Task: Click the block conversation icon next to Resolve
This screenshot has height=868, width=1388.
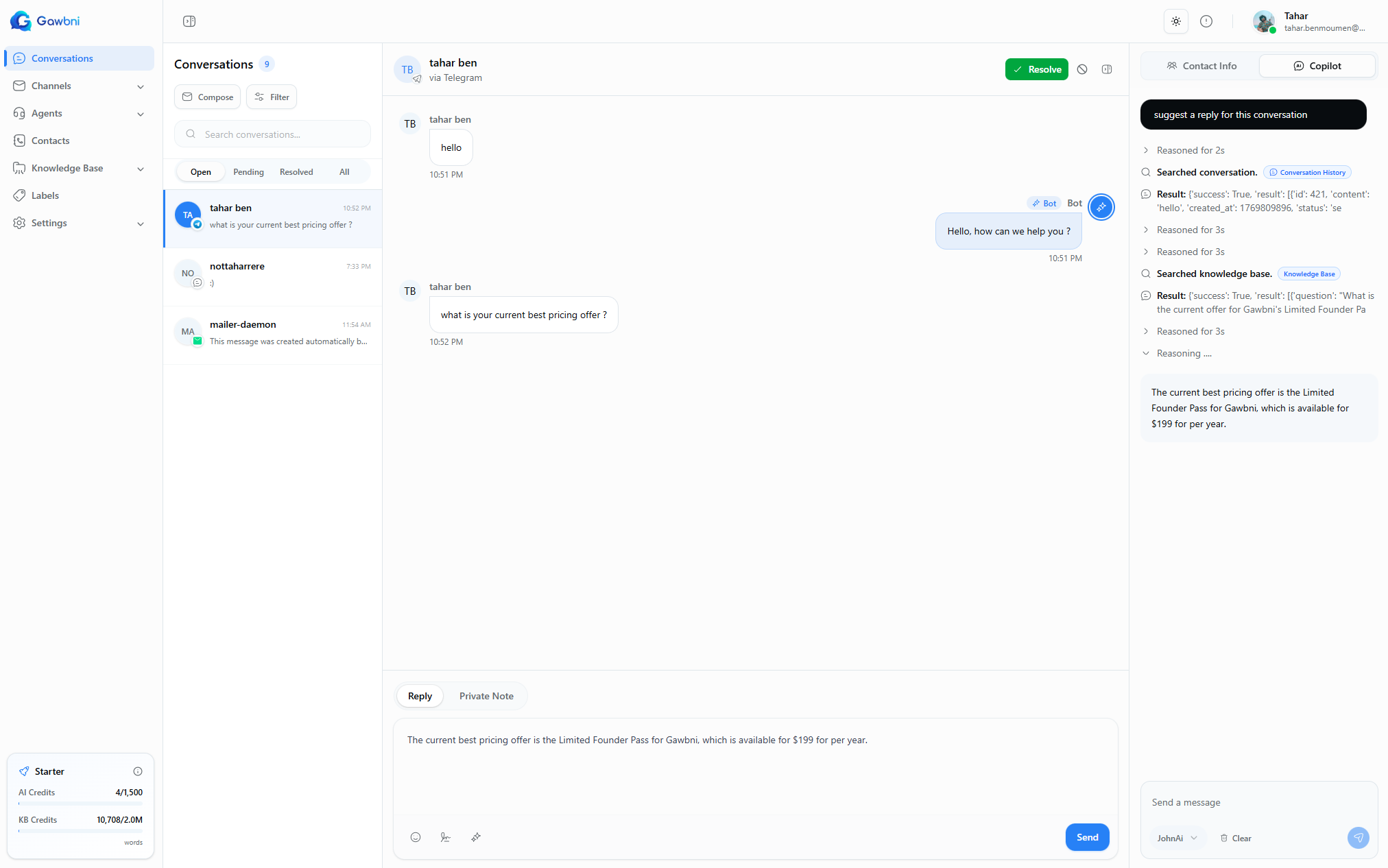Action: pyautogui.click(x=1082, y=69)
